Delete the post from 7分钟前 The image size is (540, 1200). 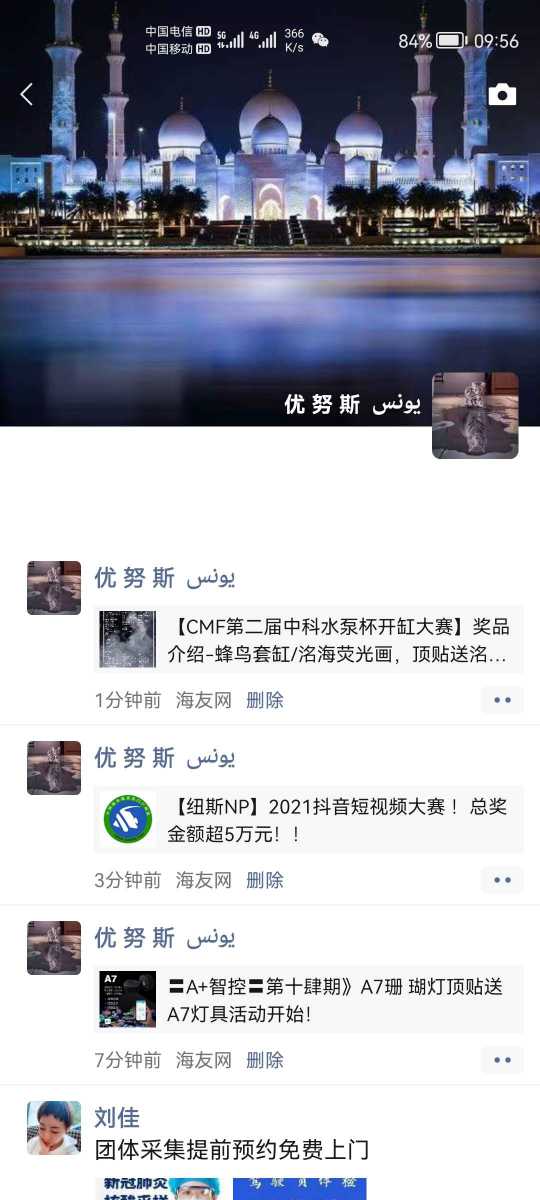point(265,1060)
